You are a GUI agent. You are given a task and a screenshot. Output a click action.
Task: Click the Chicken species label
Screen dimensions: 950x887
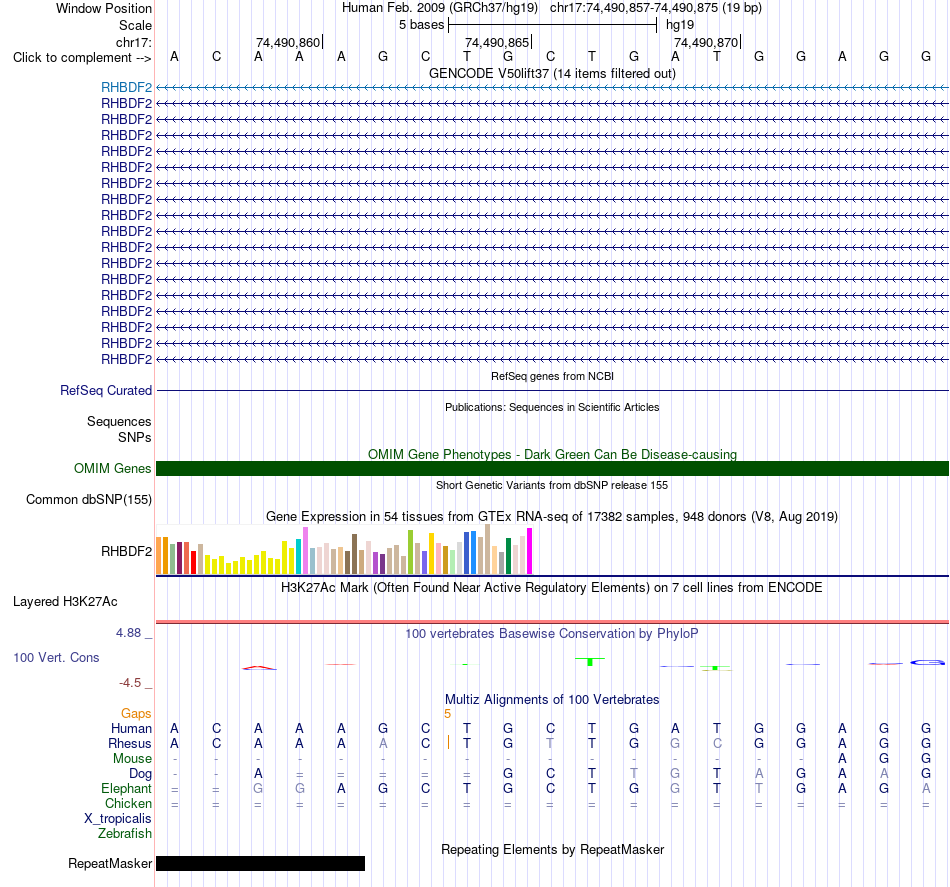128,803
